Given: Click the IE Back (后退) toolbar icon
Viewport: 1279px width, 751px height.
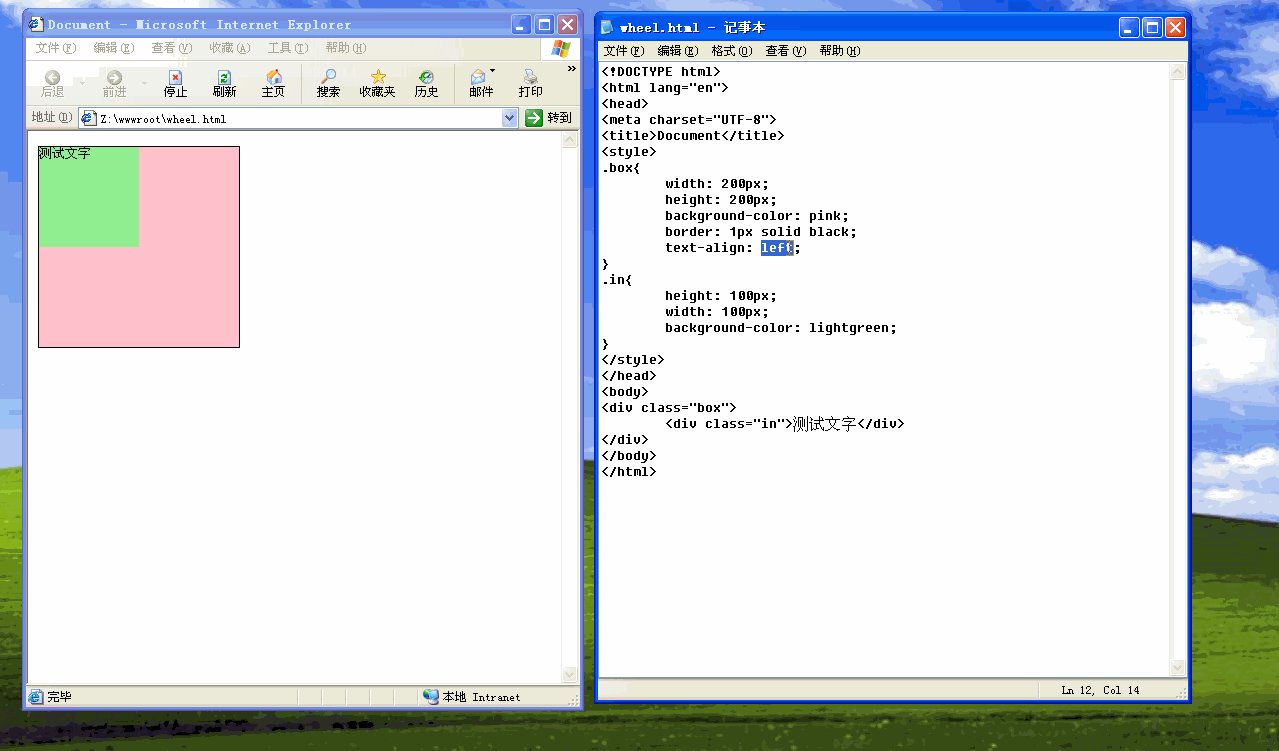Looking at the screenshot, I should pyautogui.click(x=52, y=77).
